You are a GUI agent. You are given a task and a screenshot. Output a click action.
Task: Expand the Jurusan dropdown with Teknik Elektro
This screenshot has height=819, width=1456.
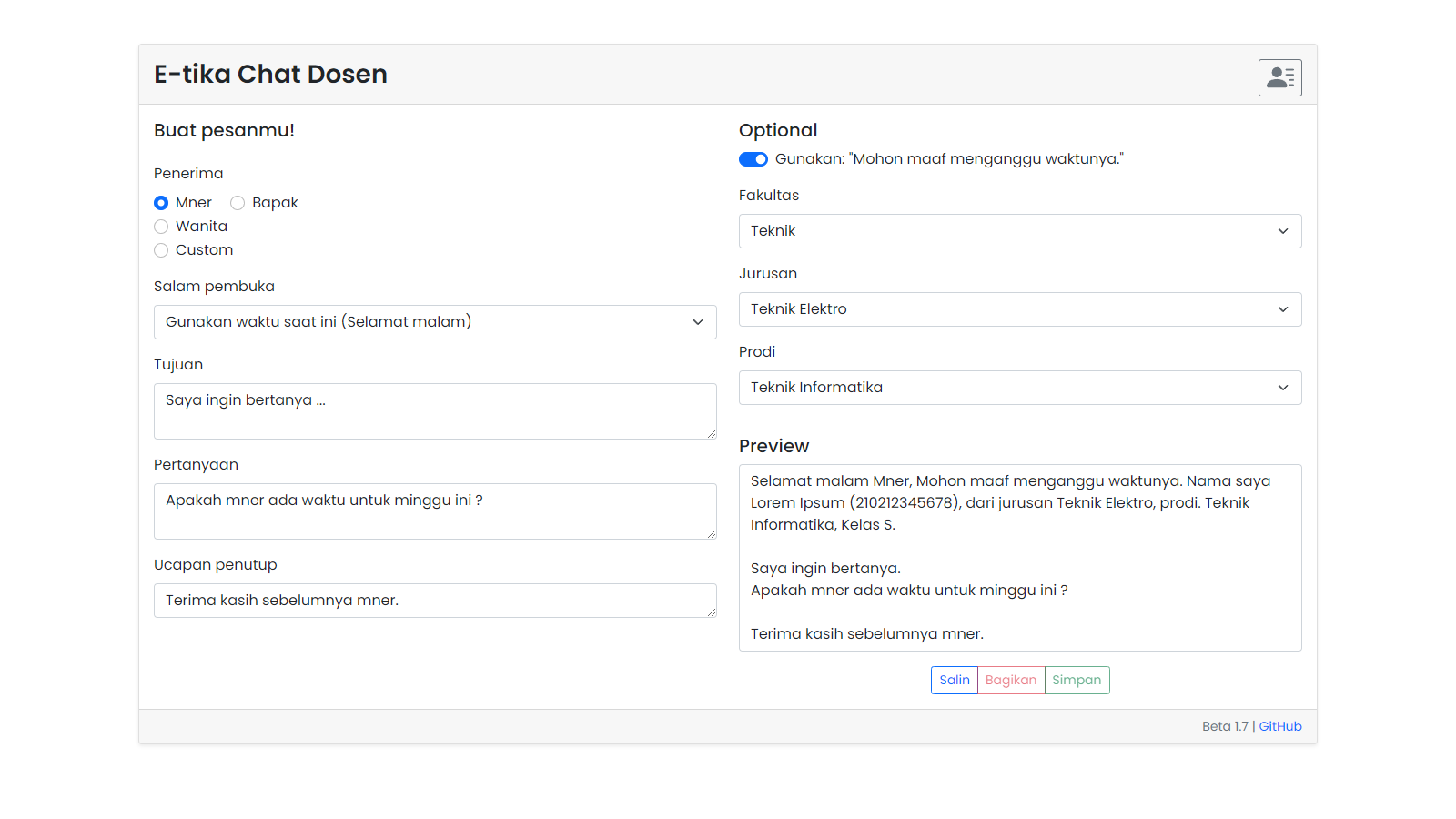(x=1019, y=309)
